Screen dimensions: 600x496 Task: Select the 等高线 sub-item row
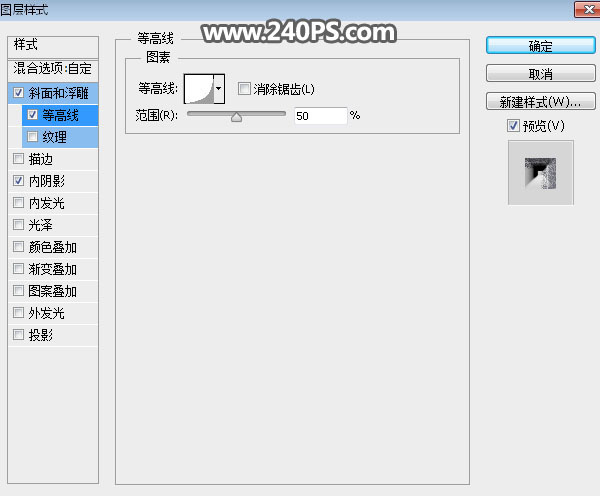(x=60, y=115)
